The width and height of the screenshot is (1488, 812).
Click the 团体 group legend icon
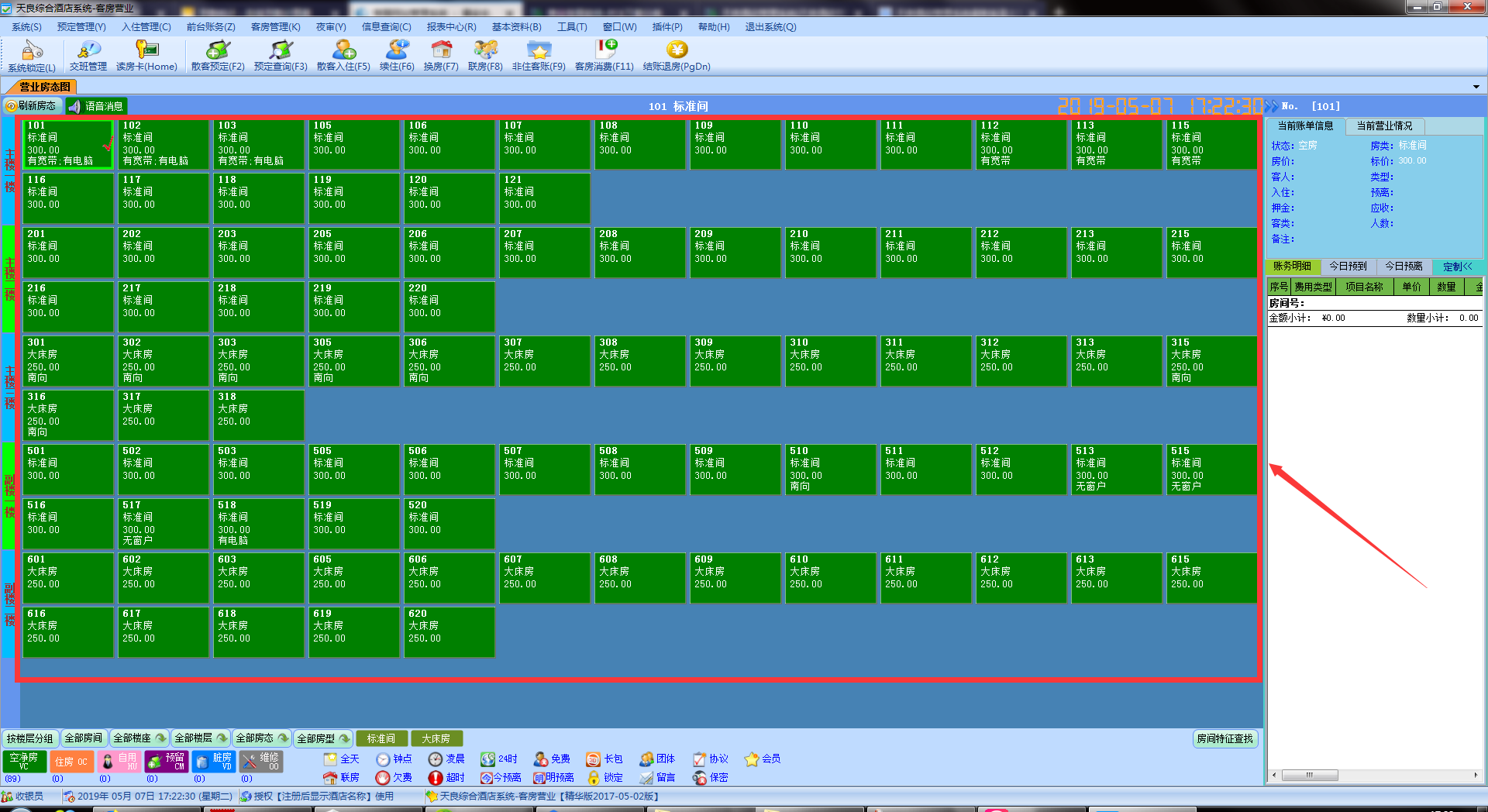[646, 759]
